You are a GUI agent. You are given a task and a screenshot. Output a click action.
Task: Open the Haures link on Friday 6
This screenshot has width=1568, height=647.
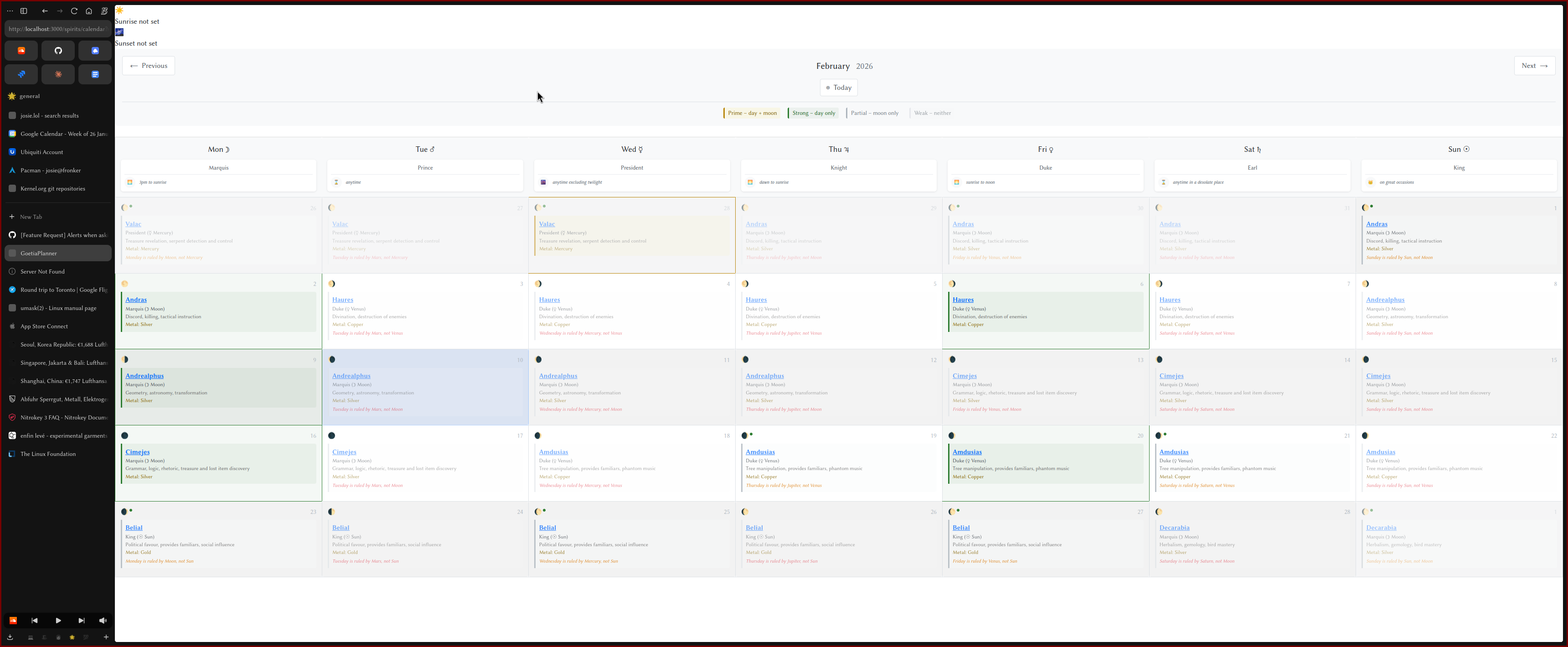[x=962, y=300]
